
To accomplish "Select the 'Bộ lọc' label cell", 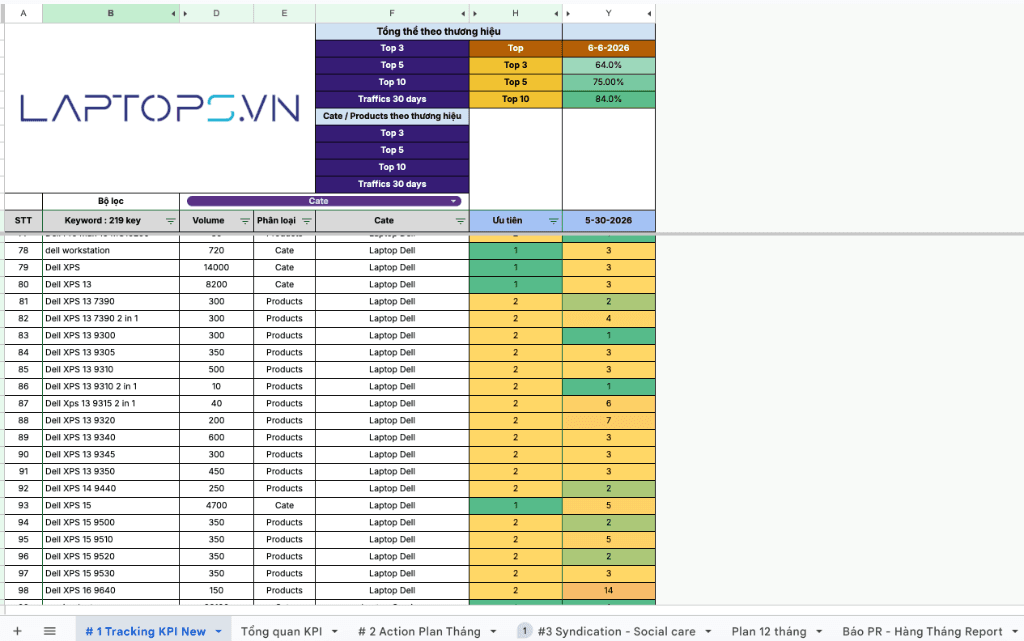I will tap(111, 201).
